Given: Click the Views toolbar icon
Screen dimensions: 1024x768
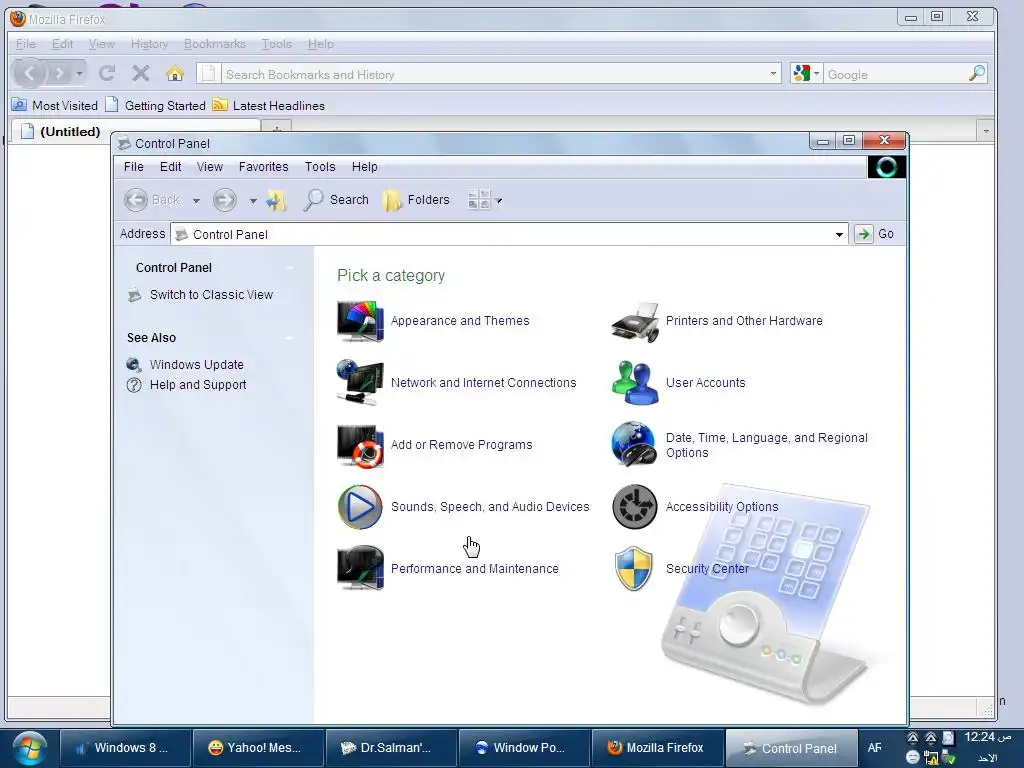Looking at the screenshot, I should click(x=479, y=200).
